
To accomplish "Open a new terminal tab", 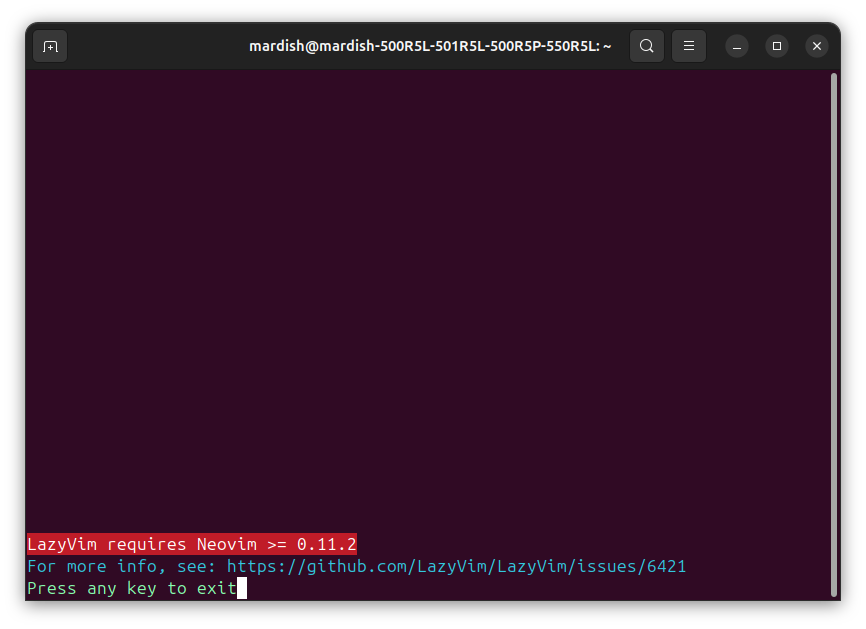I will point(50,46).
